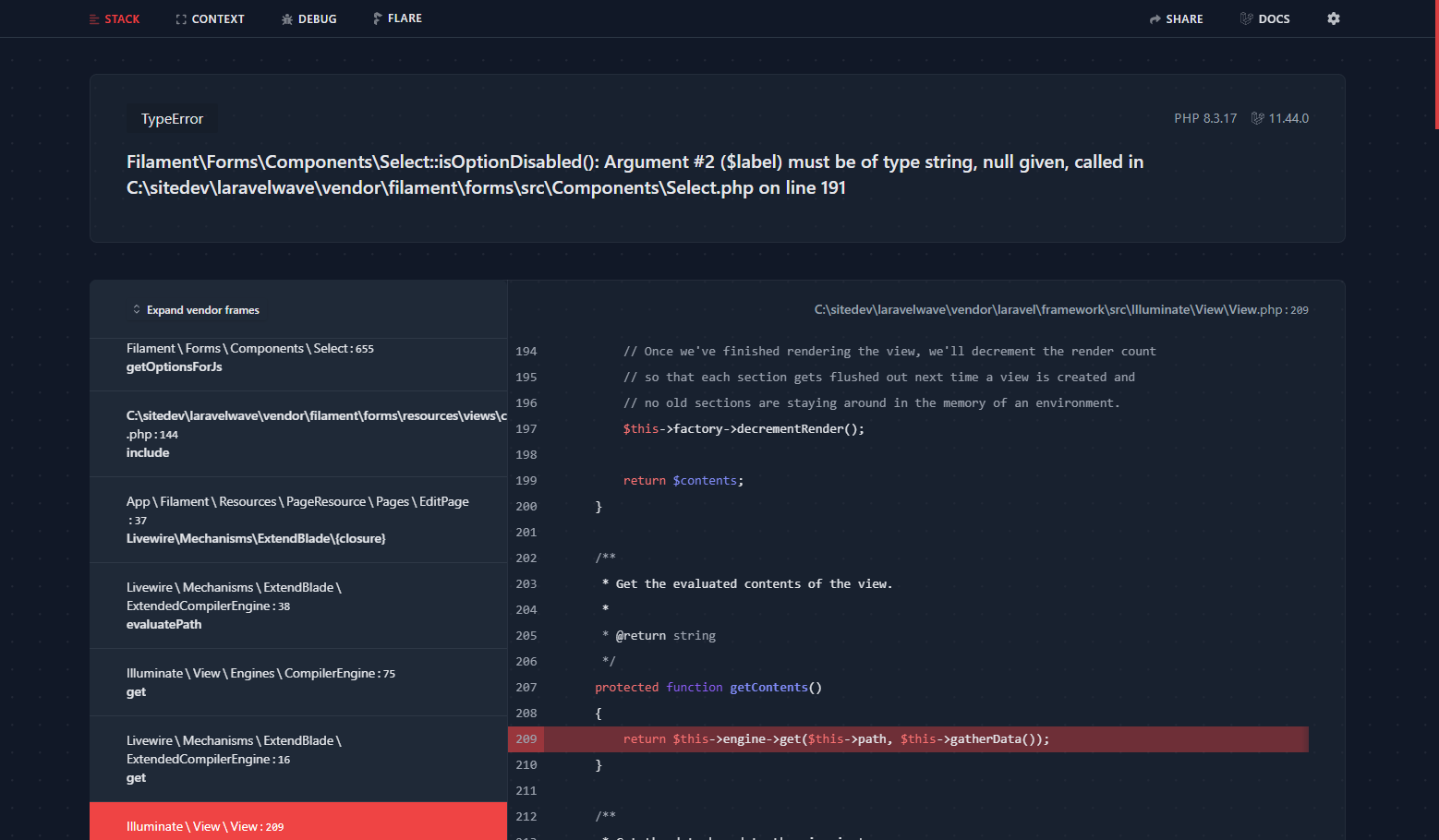This screenshot has width=1439, height=840.
Task: Open the DOCS link
Action: [1264, 18]
